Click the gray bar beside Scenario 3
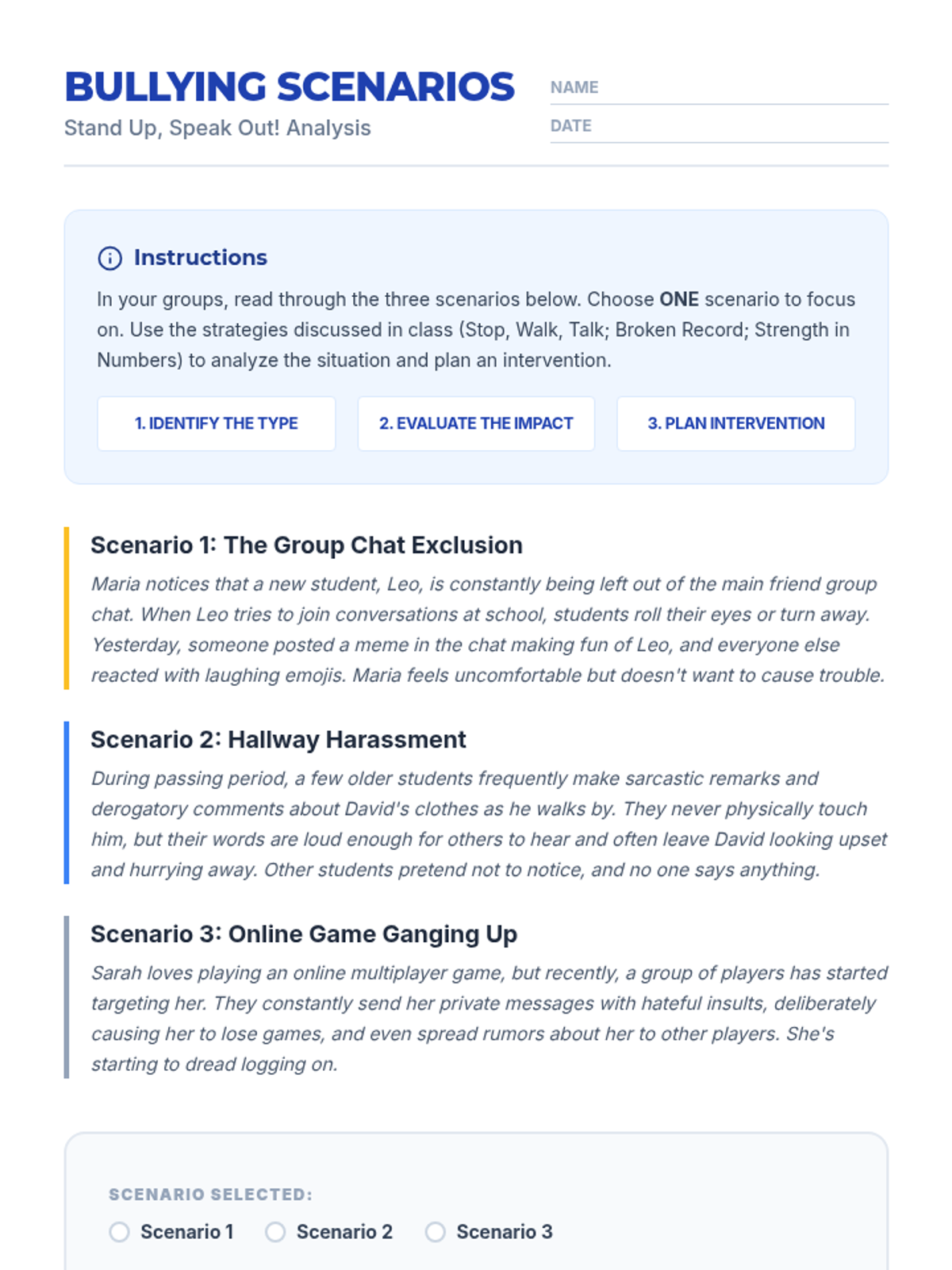The height and width of the screenshot is (1270, 952). tap(67, 997)
